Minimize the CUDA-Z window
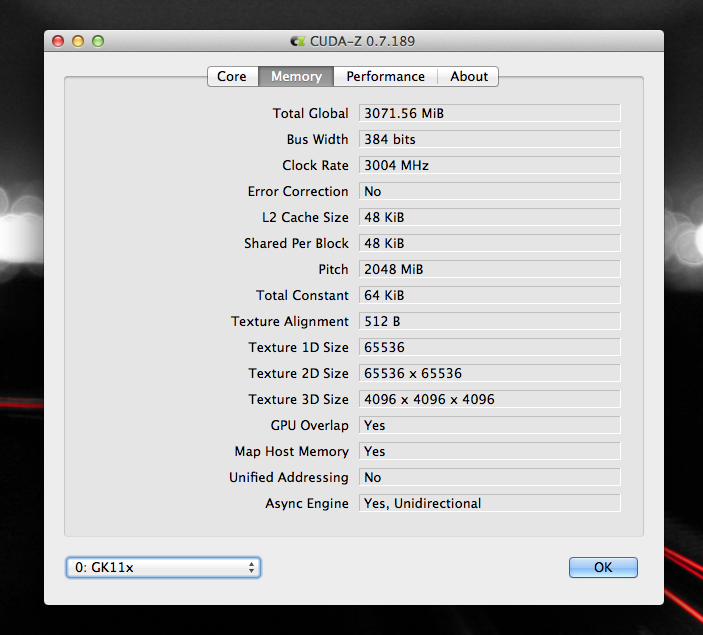 (78, 41)
